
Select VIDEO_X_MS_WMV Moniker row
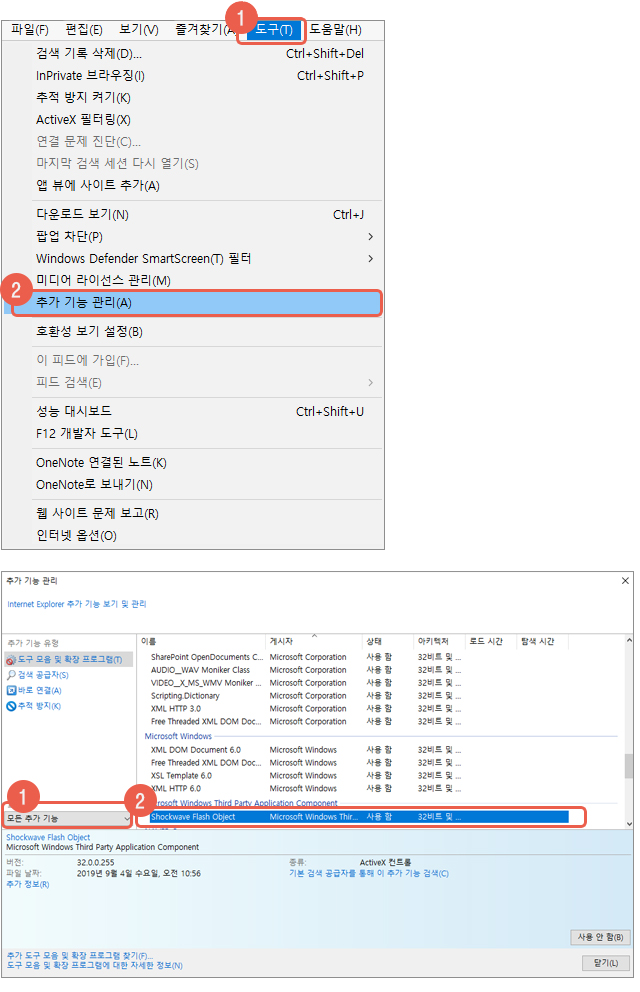[357, 683]
